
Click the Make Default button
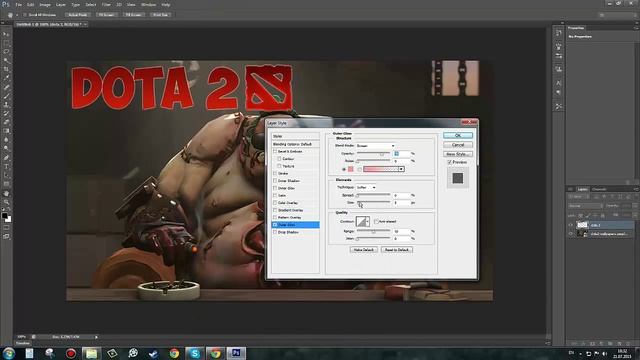363,250
